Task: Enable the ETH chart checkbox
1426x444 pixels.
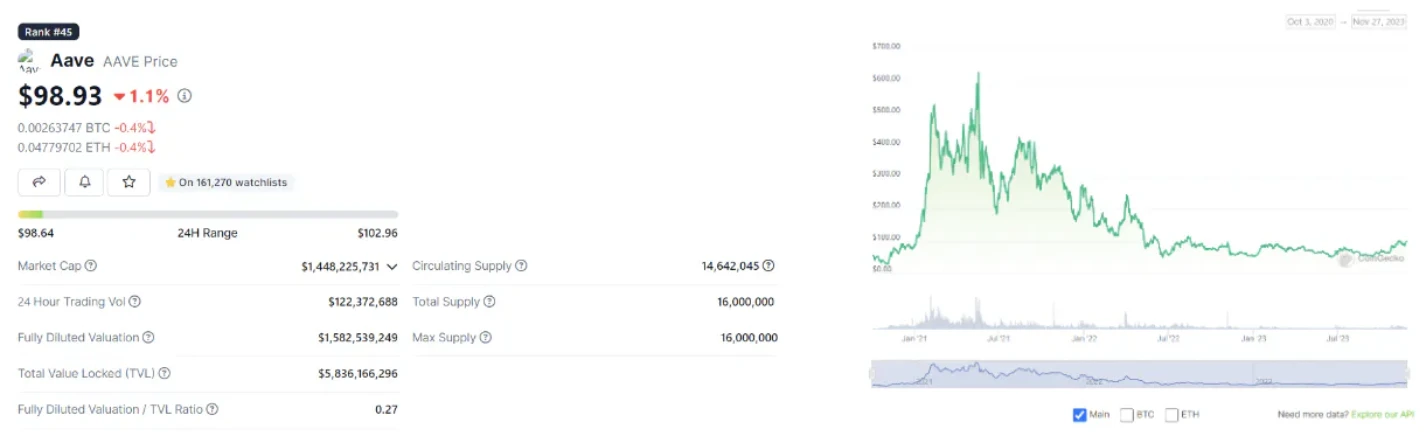Action: pos(1171,414)
